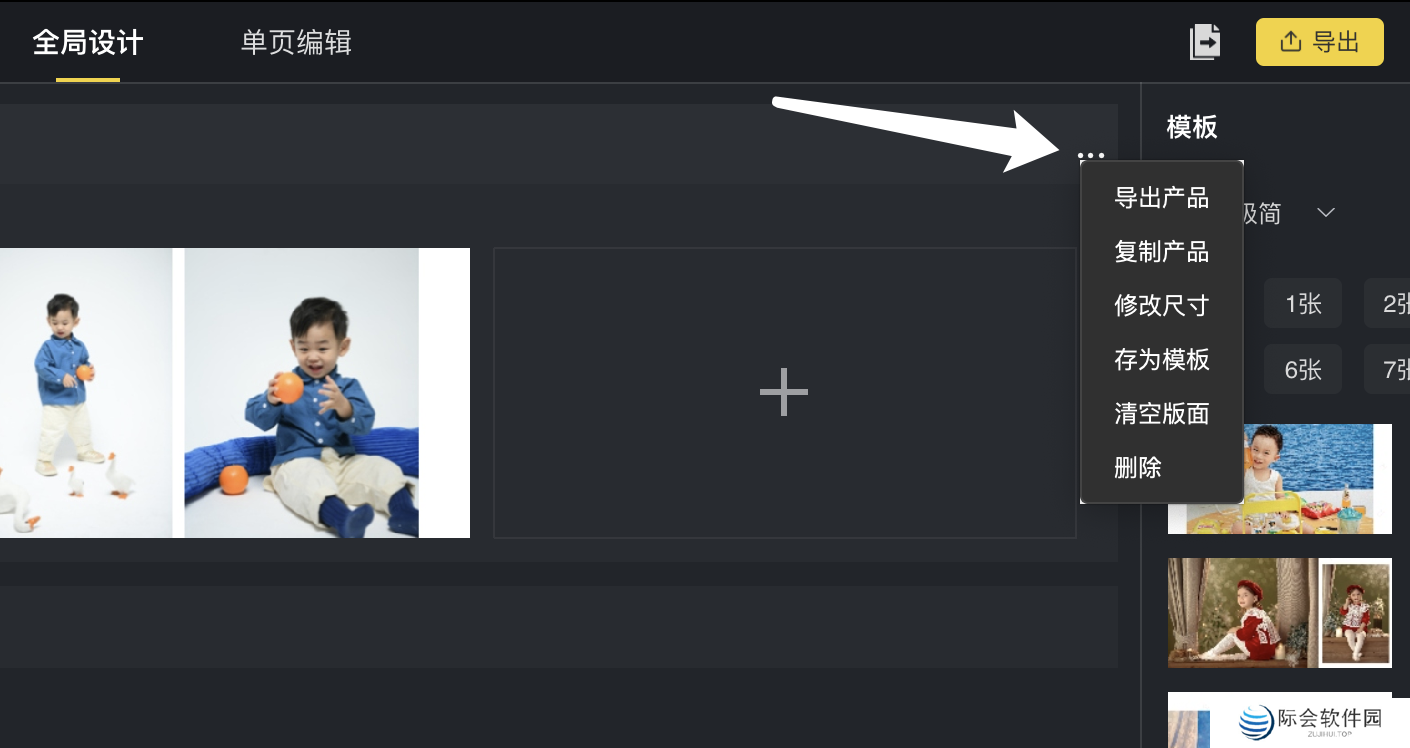Filter templates by 1张
This screenshot has width=1410, height=748.
[1303, 303]
